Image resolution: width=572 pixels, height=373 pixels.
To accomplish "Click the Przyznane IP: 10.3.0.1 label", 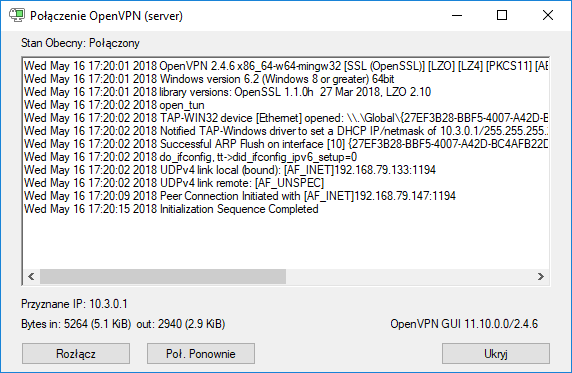I will pos(74,304).
